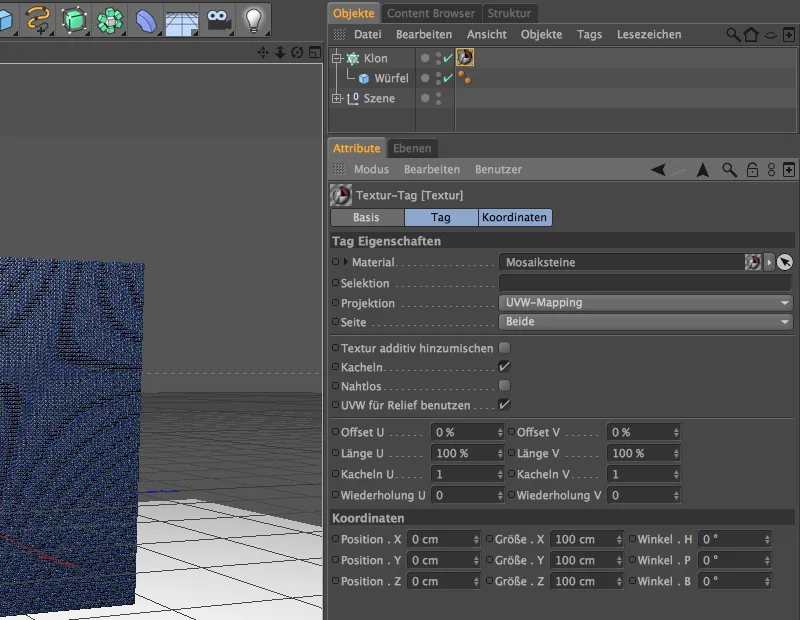This screenshot has width=800, height=620.
Task: Open the Lesezeichen menu
Action: [649, 35]
